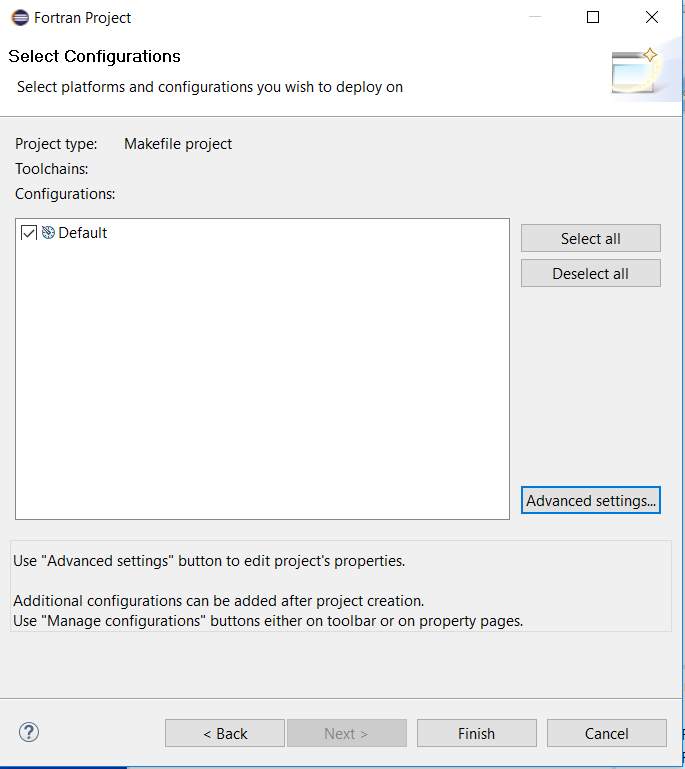685x769 pixels.
Task: Click the Eclipse logo in title bar
Action: pos(20,18)
